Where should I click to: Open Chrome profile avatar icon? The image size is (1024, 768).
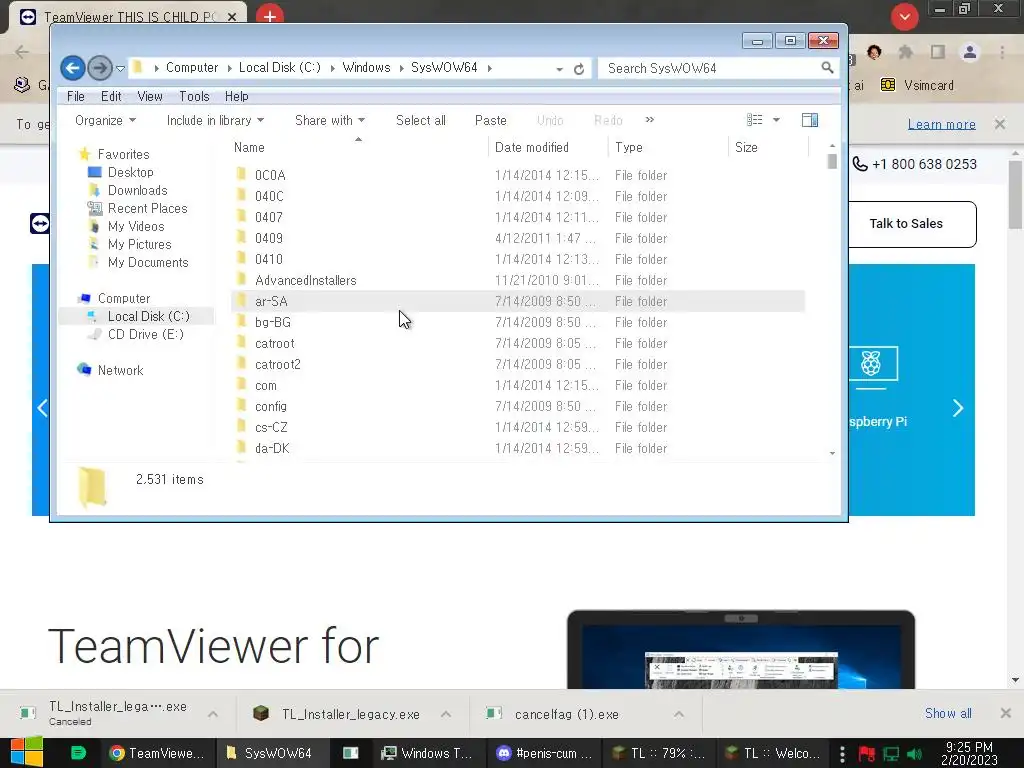click(970, 52)
